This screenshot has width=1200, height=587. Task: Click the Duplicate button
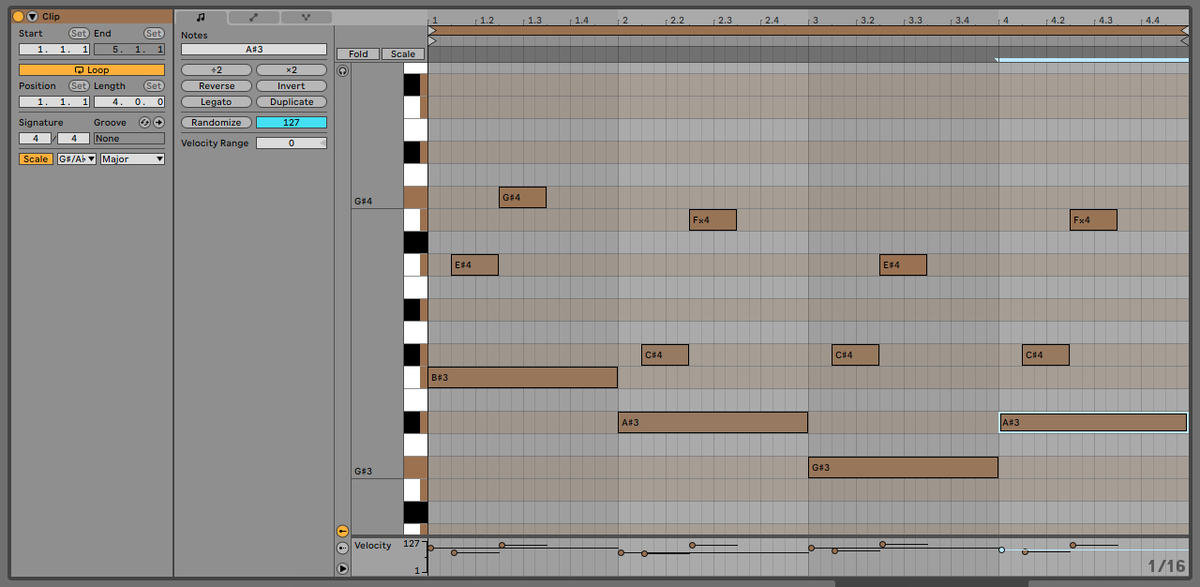[291, 102]
